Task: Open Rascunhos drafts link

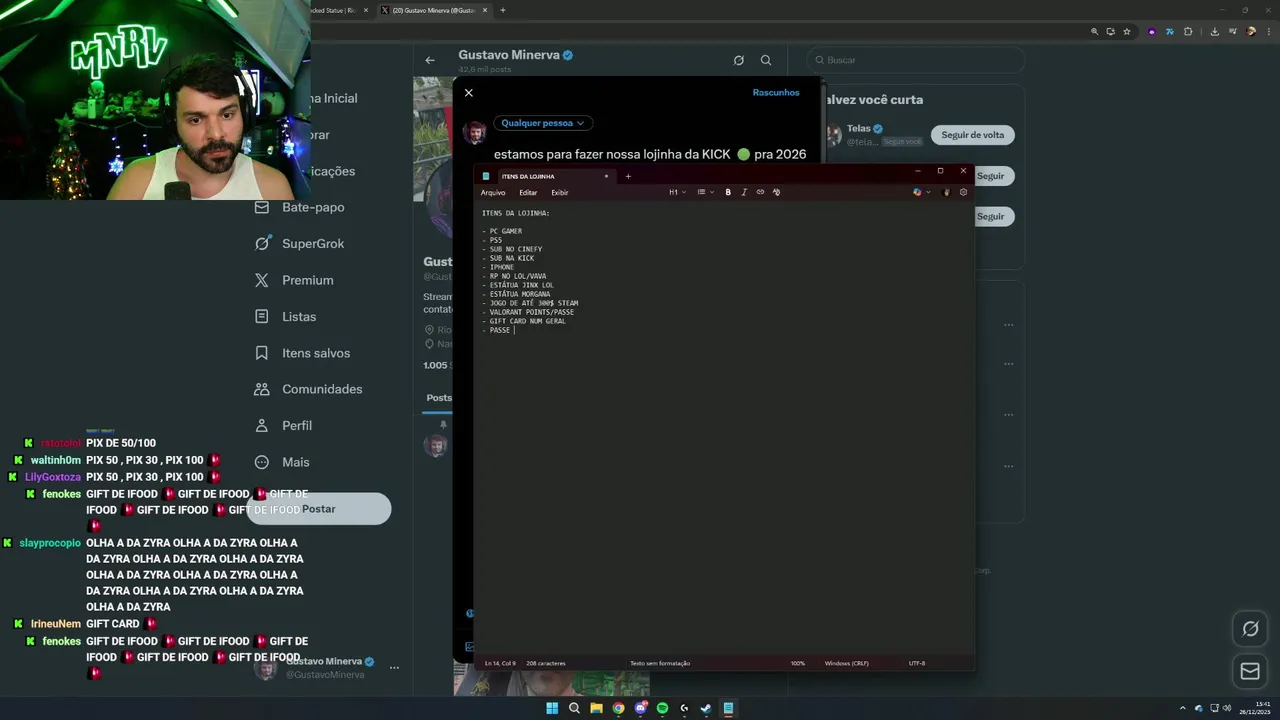Action: pyautogui.click(x=776, y=92)
